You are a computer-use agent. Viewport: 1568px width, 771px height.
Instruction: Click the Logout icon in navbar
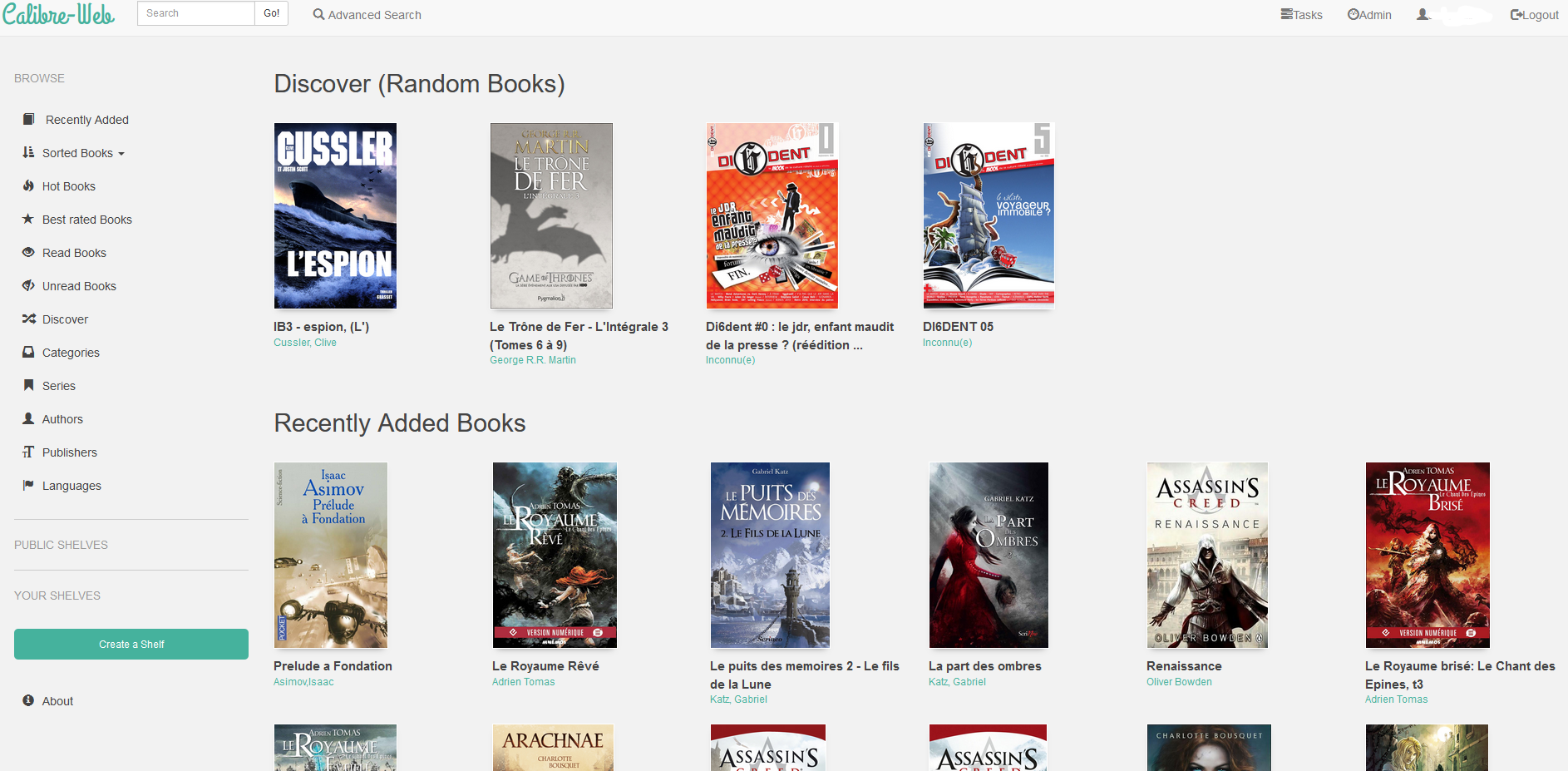[1516, 14]
